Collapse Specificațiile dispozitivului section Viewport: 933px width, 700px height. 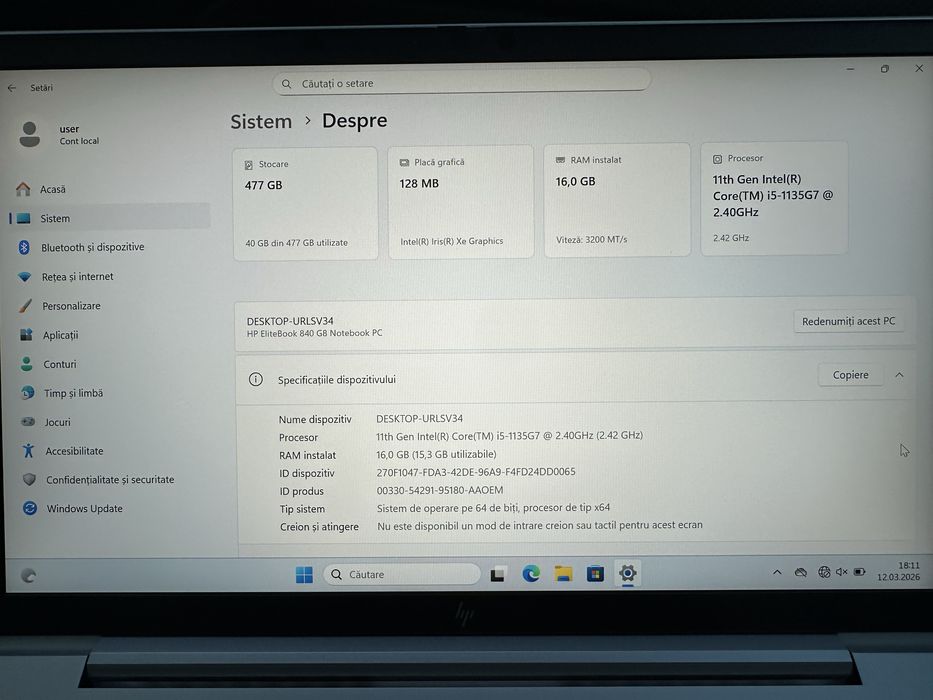[x=899, y=375]
